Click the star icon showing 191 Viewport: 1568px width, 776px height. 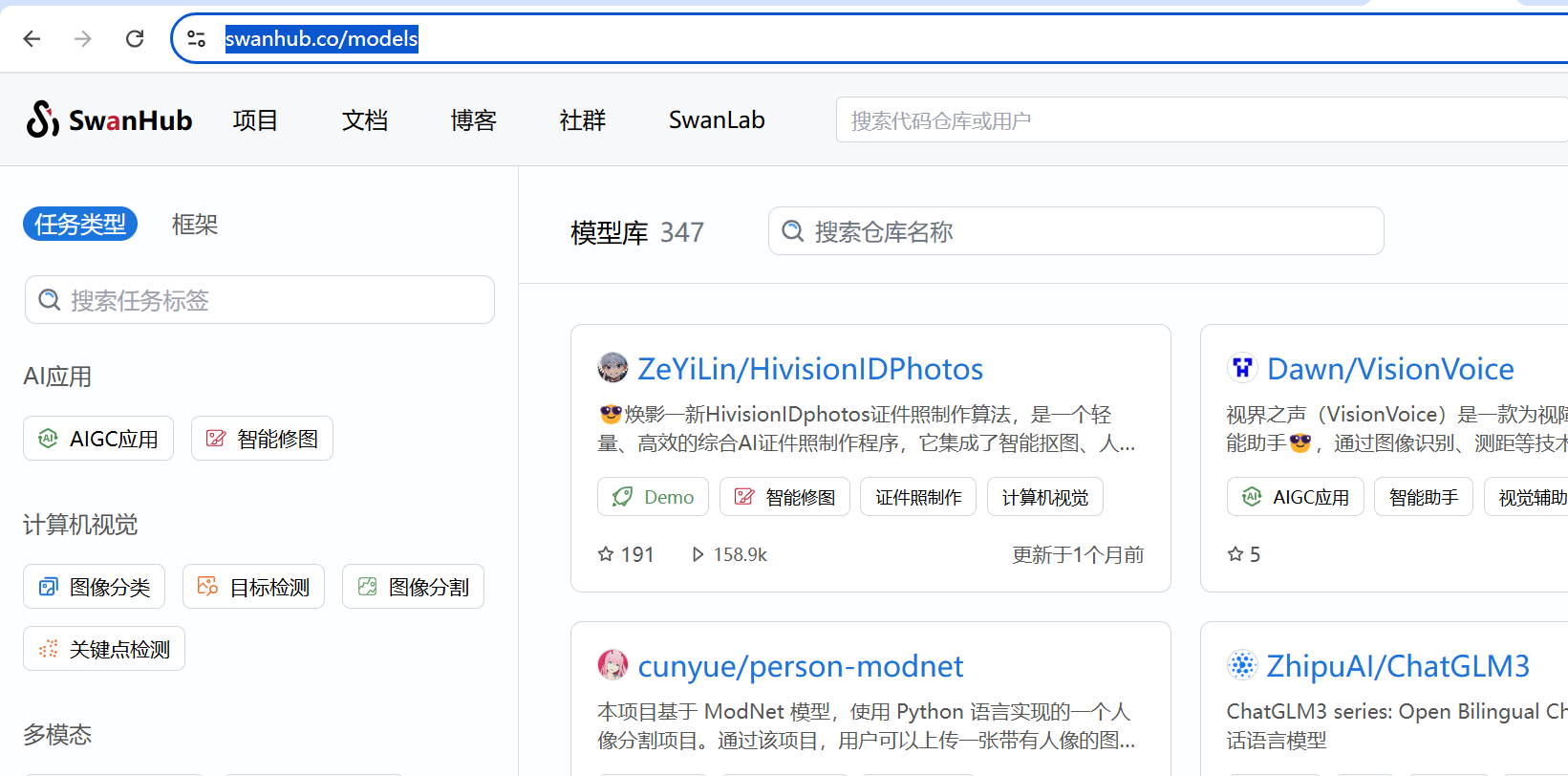606,554
